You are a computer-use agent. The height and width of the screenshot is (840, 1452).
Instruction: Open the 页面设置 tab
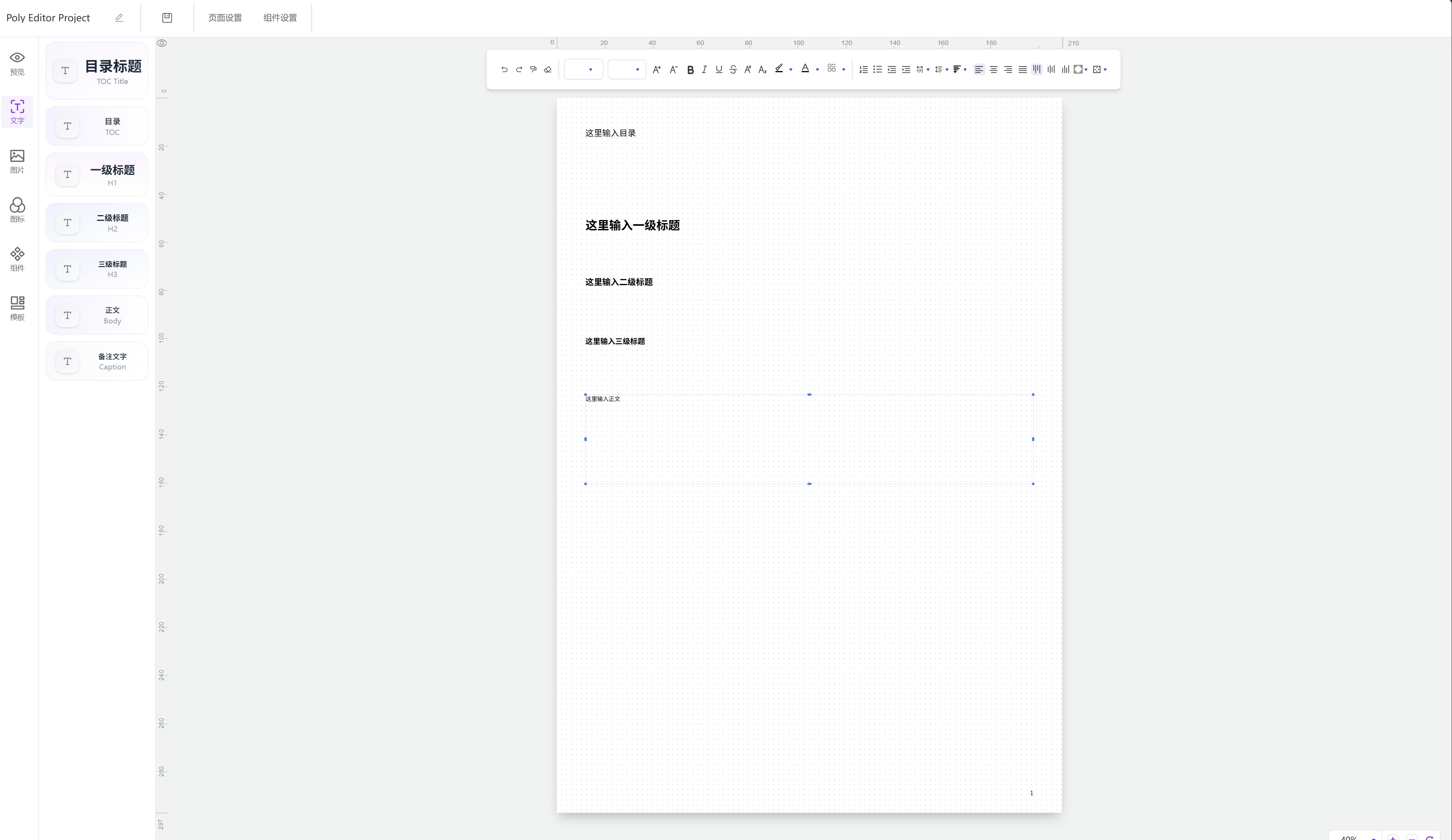[x=225, y=18]
